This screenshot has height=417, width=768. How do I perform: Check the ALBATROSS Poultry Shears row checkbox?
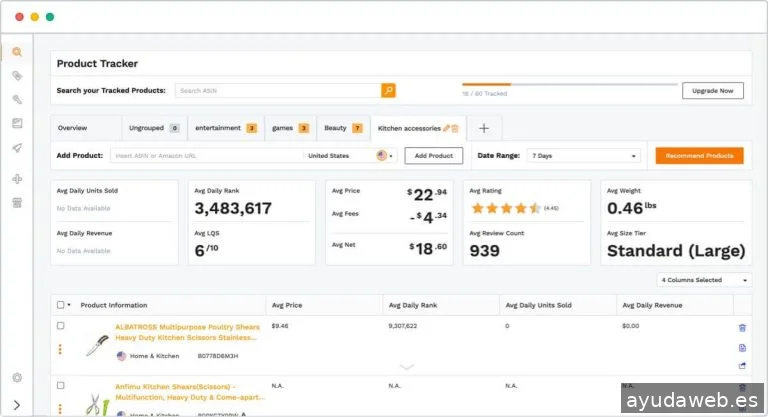click(61, 326)
